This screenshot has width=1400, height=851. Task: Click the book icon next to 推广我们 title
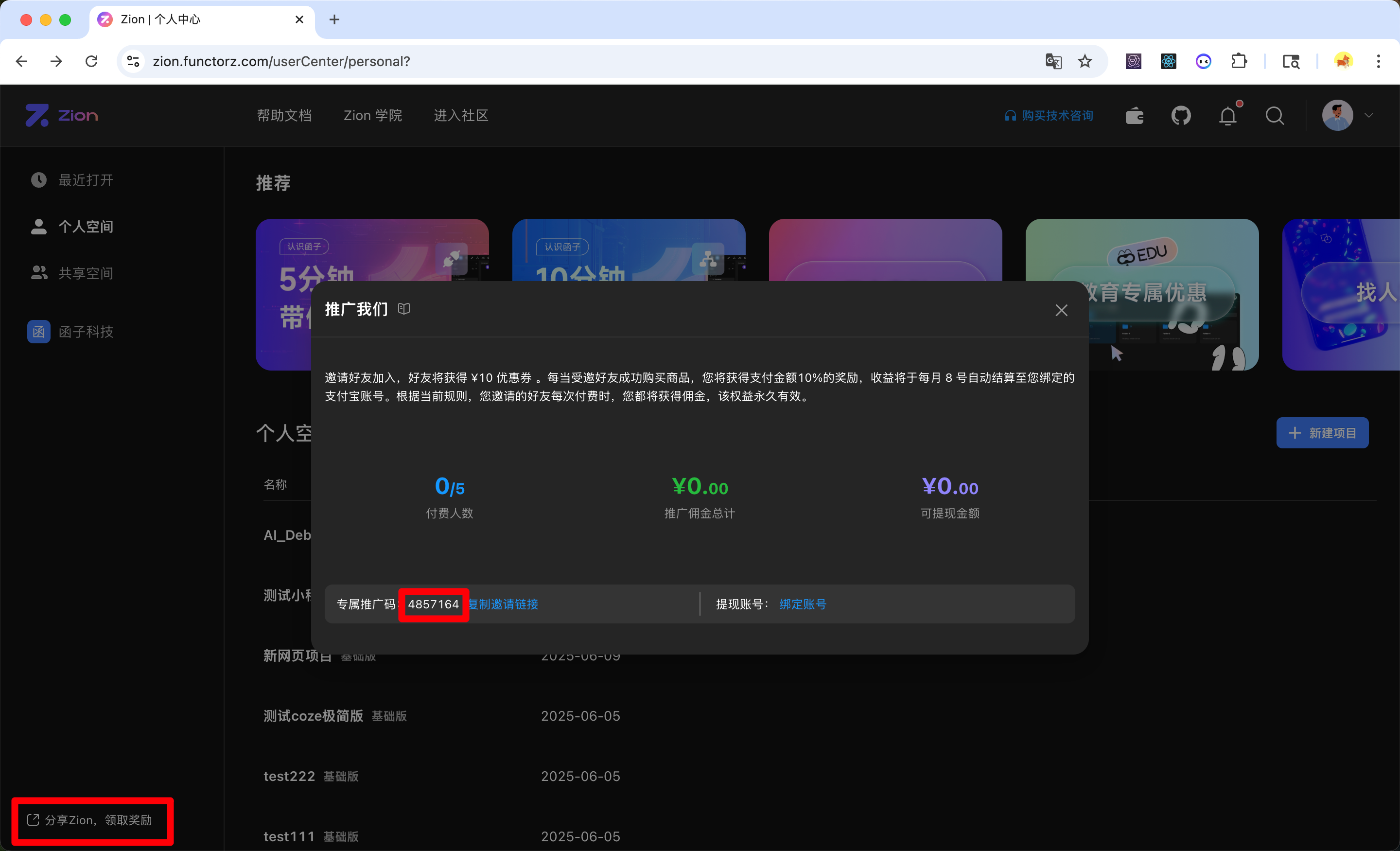pyautogui.click(x=404, y=309)
